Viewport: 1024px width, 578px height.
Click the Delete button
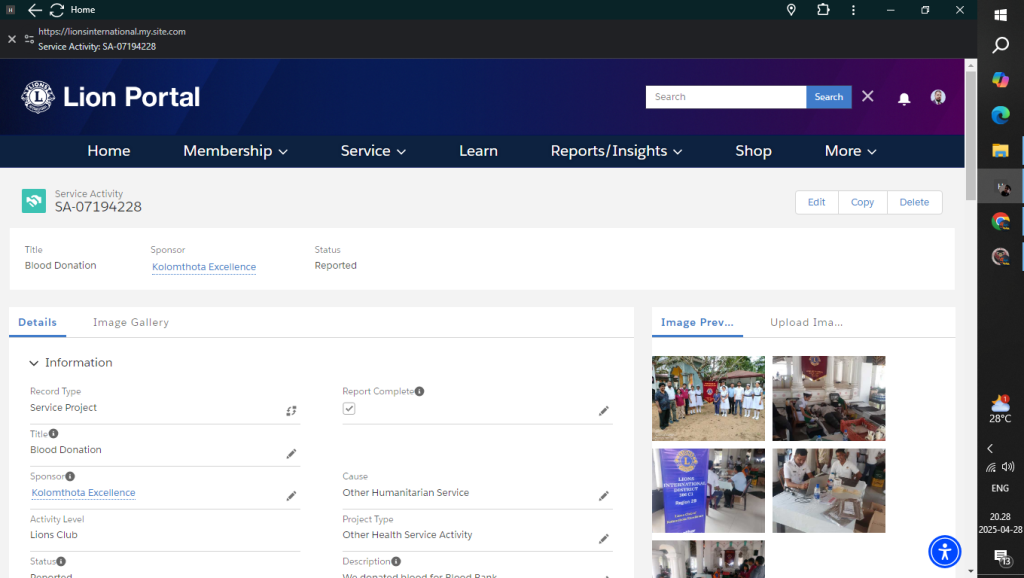tap(914, 202)
